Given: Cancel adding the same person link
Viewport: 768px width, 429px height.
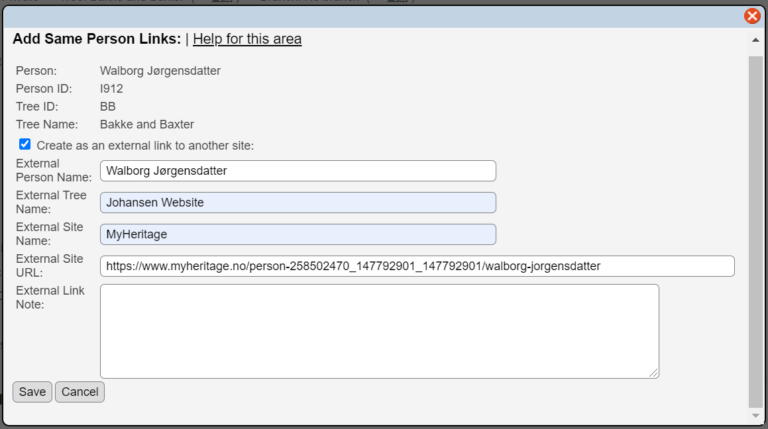Looking at the screenshot, I should 79,392.
